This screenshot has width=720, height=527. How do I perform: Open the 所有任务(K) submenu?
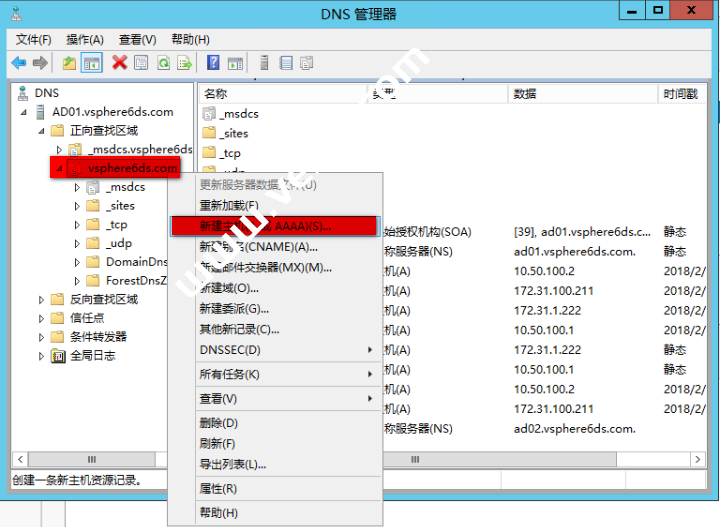(275, 375)
